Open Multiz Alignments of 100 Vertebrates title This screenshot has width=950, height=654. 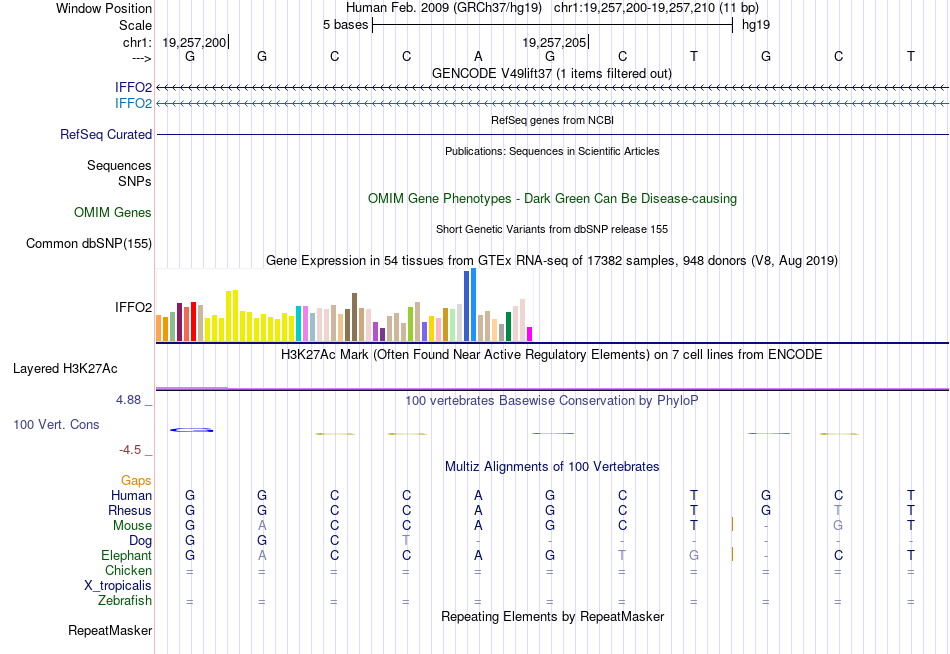click(x=552, y=467)
